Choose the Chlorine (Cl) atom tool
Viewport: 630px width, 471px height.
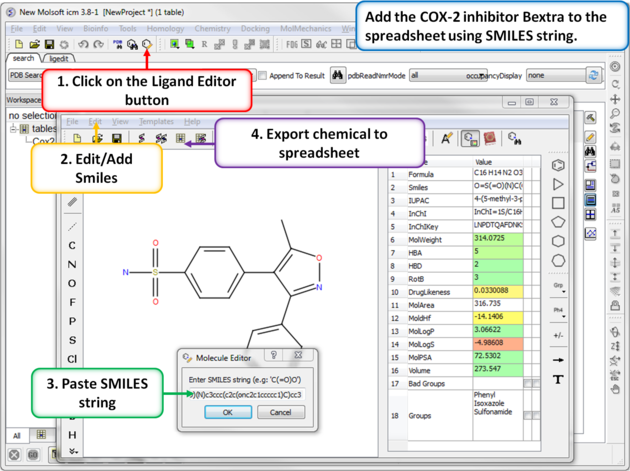tap(72, 359)
